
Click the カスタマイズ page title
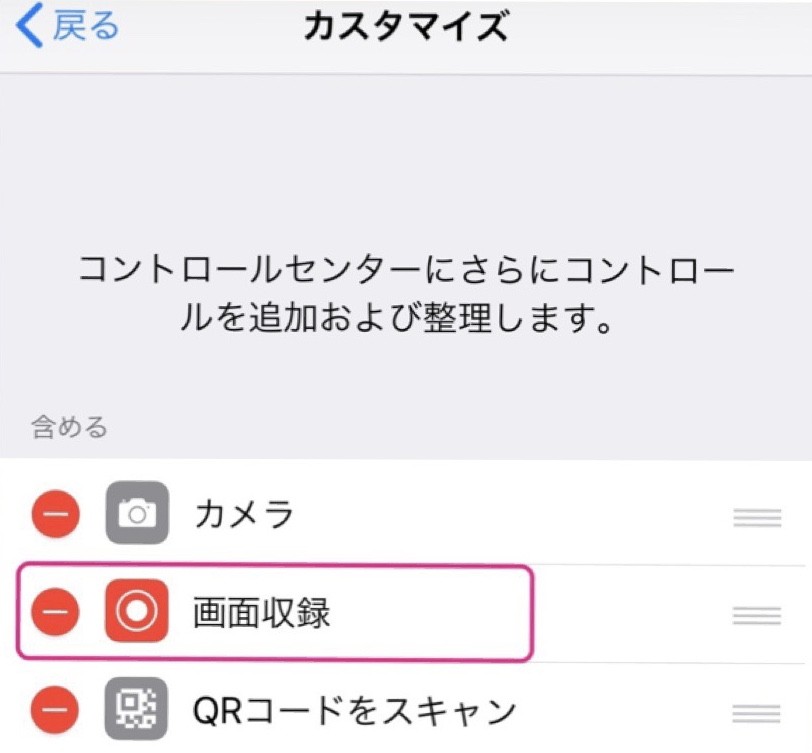(404, 28)
